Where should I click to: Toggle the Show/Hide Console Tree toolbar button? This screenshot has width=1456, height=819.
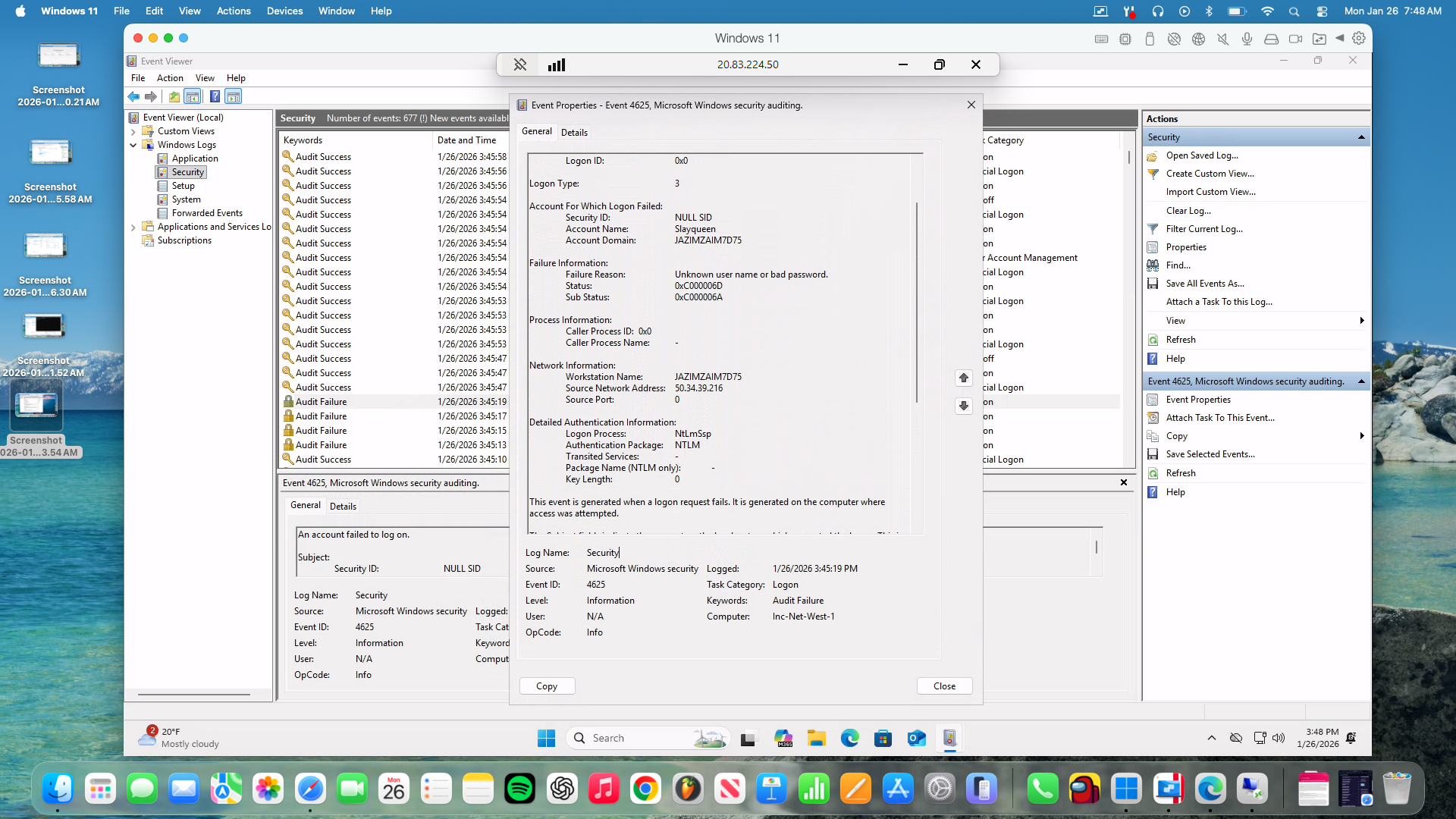(193, 96)
